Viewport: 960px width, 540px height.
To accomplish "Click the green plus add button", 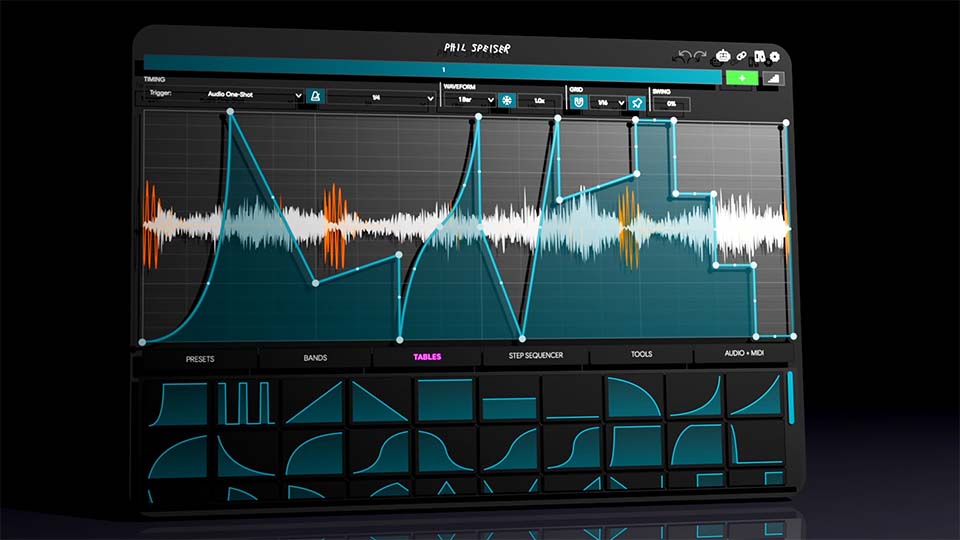I will coord(741,78).
